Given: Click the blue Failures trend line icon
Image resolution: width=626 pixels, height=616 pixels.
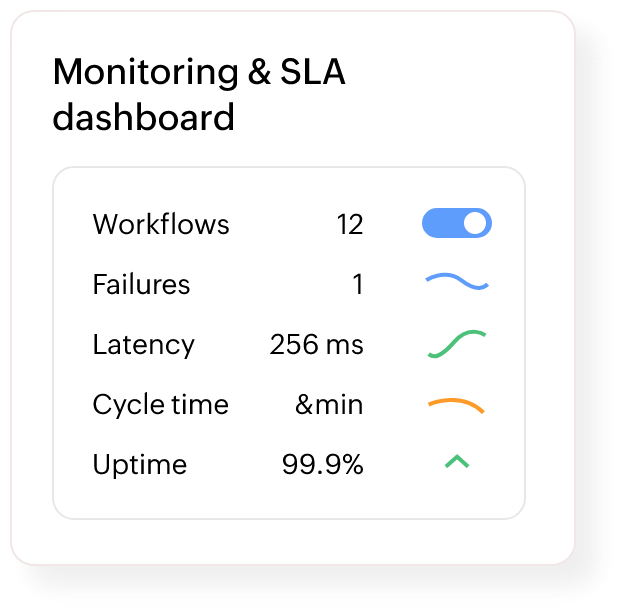Looking at the screenshot, I should click(457, 284).
